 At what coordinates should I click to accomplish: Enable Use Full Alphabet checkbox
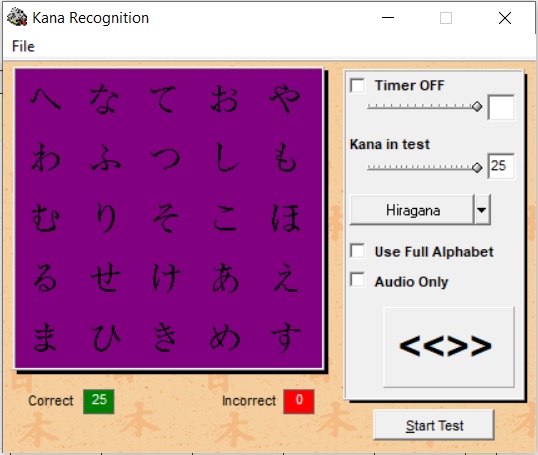click(357, 251)
